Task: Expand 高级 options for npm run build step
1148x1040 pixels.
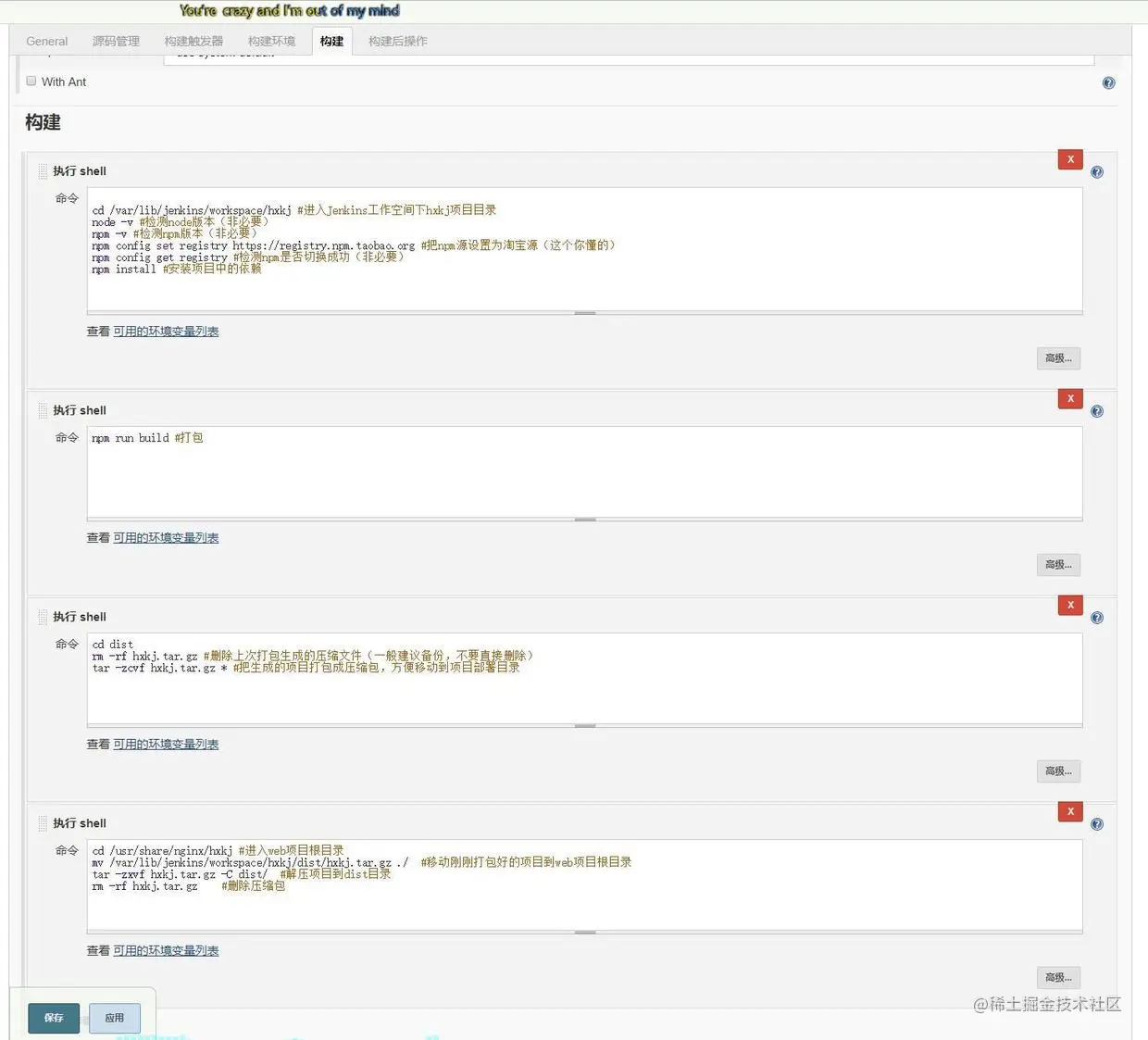Action: pyautogui.click(x=1058, y=565)
